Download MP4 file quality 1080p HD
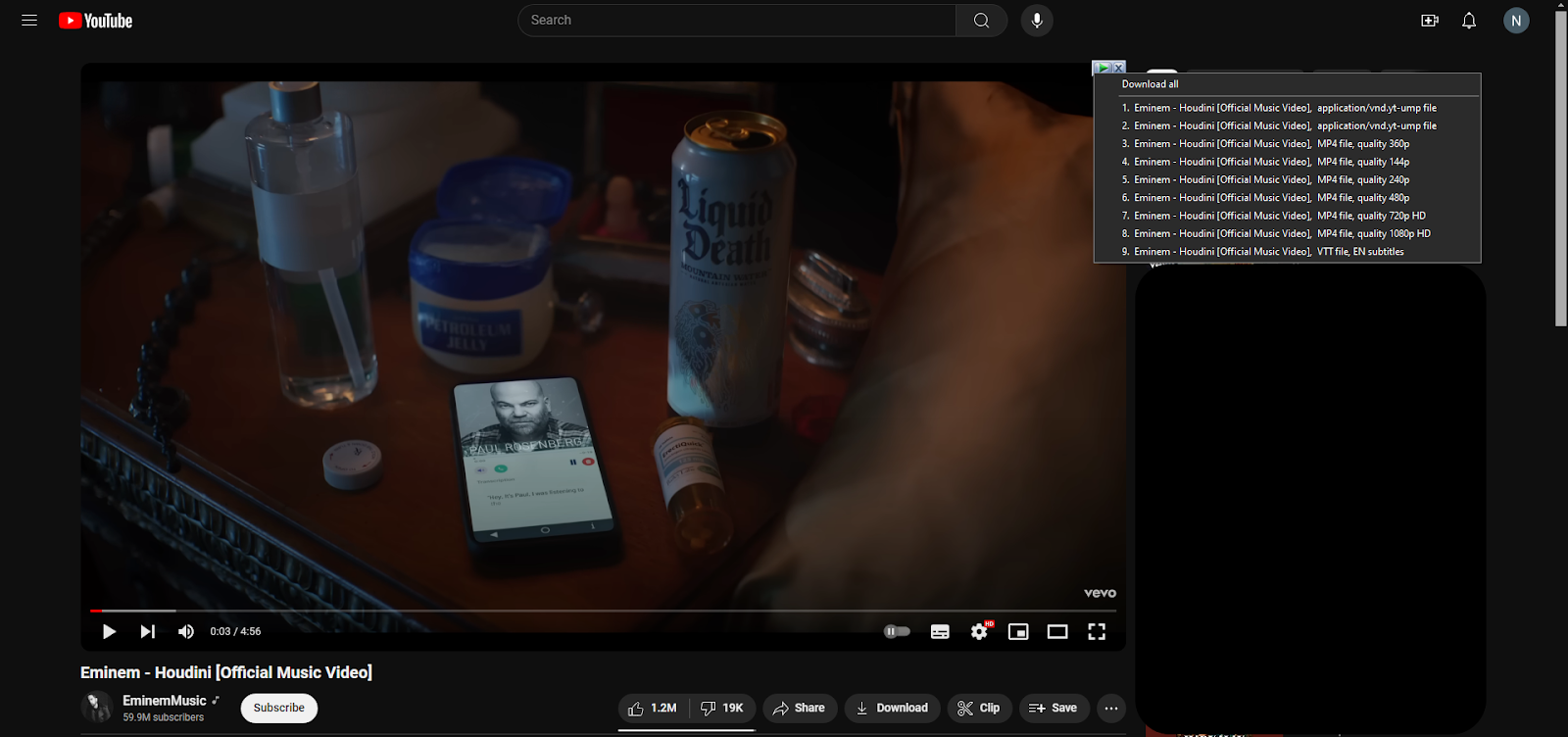 pyautogui.click(x=1287, y=233)
